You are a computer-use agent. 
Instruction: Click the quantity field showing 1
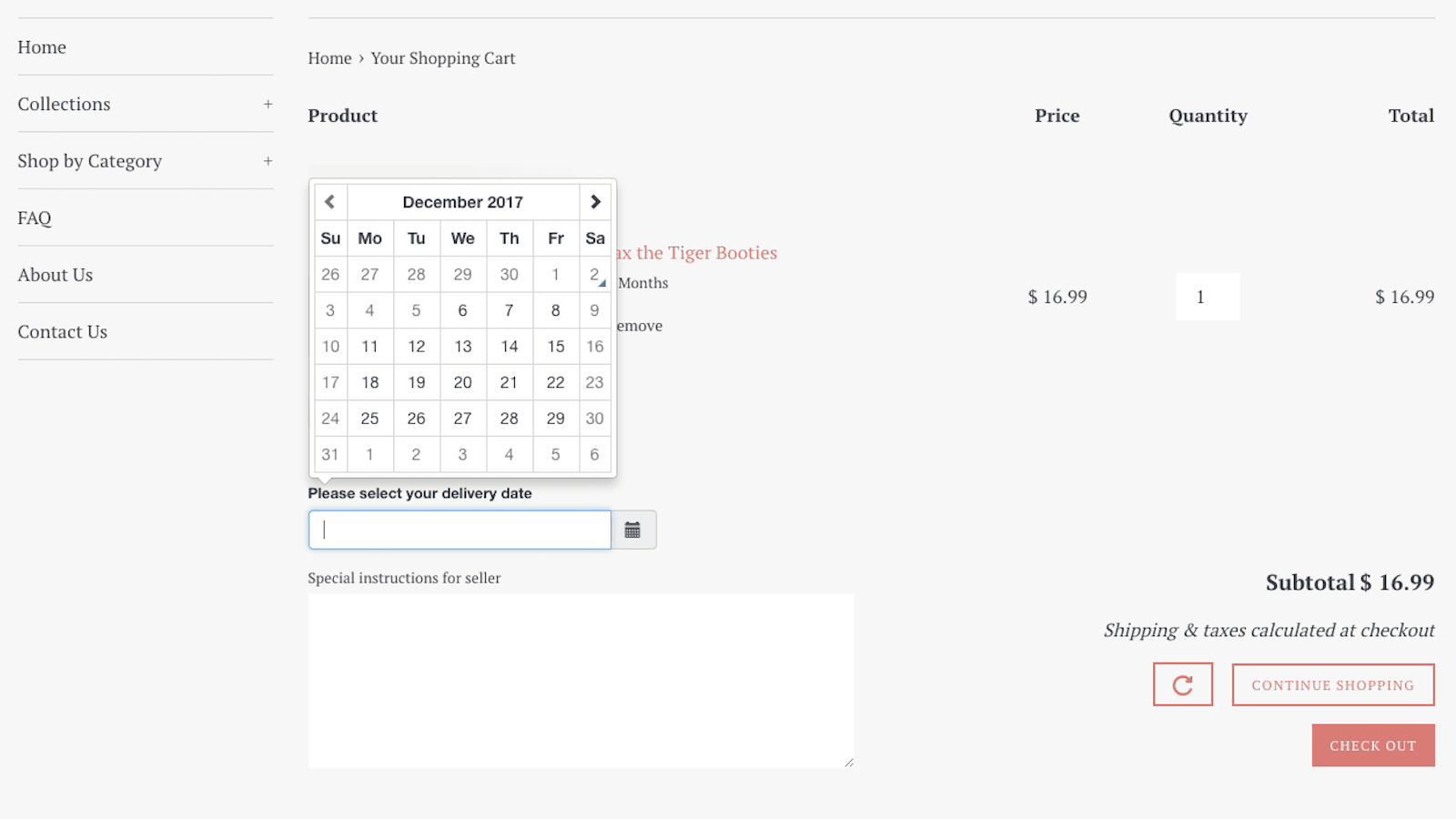(x=1208, y=296)
